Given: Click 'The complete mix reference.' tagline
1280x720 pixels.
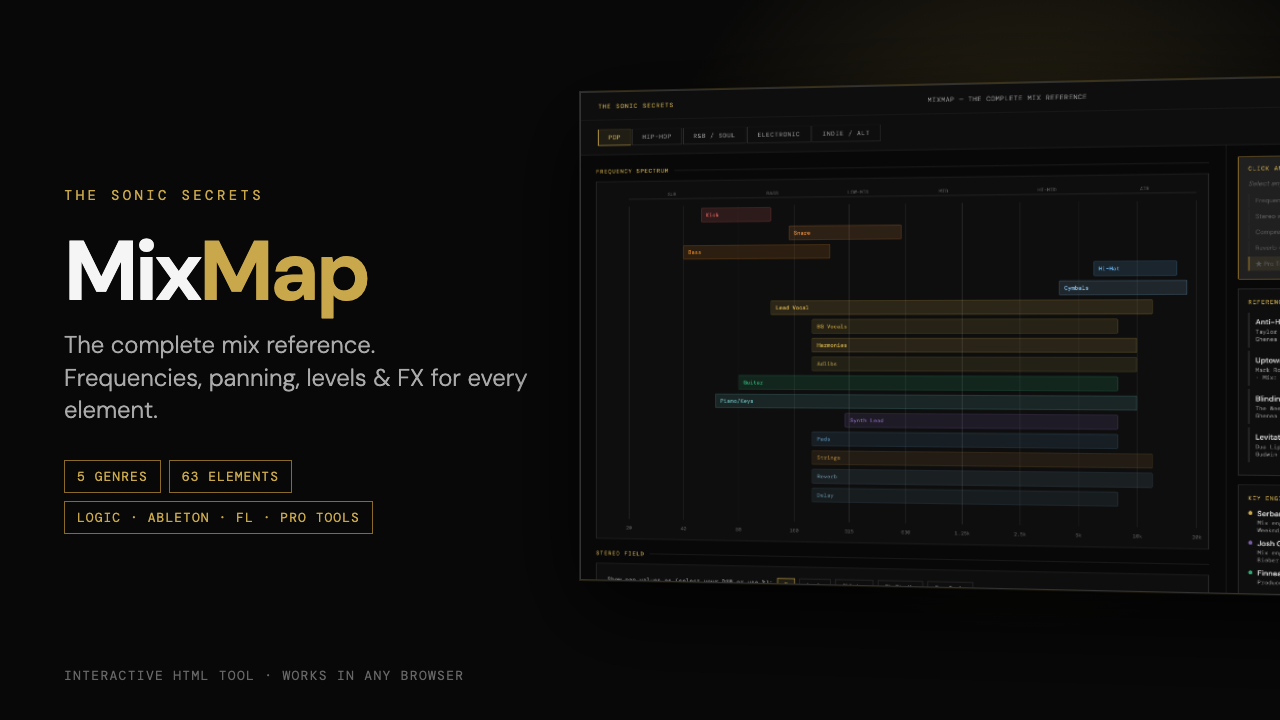Looking at the screenshot, I should coord(220,345).
